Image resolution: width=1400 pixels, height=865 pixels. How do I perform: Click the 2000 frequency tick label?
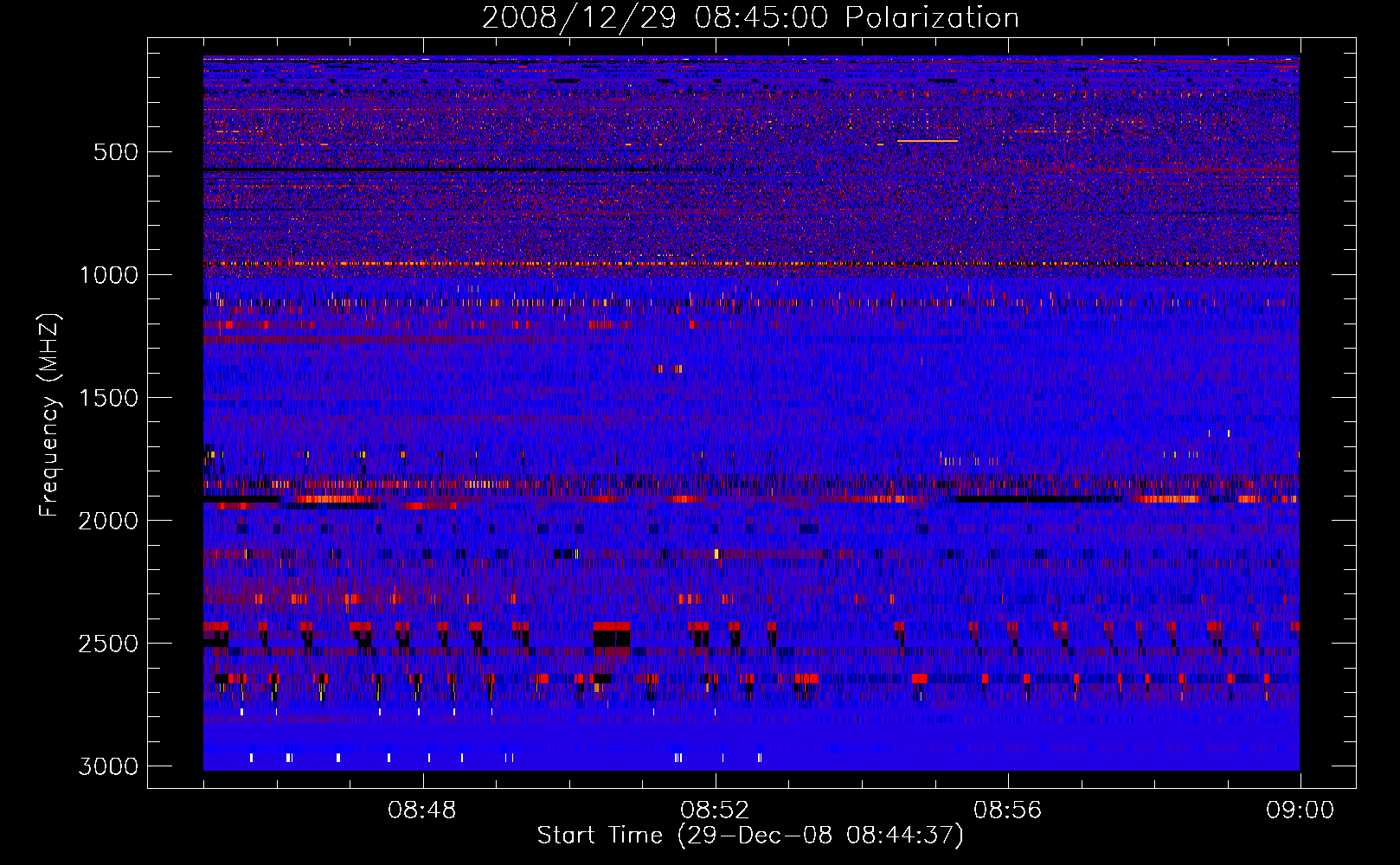click(x=108, y=521)
